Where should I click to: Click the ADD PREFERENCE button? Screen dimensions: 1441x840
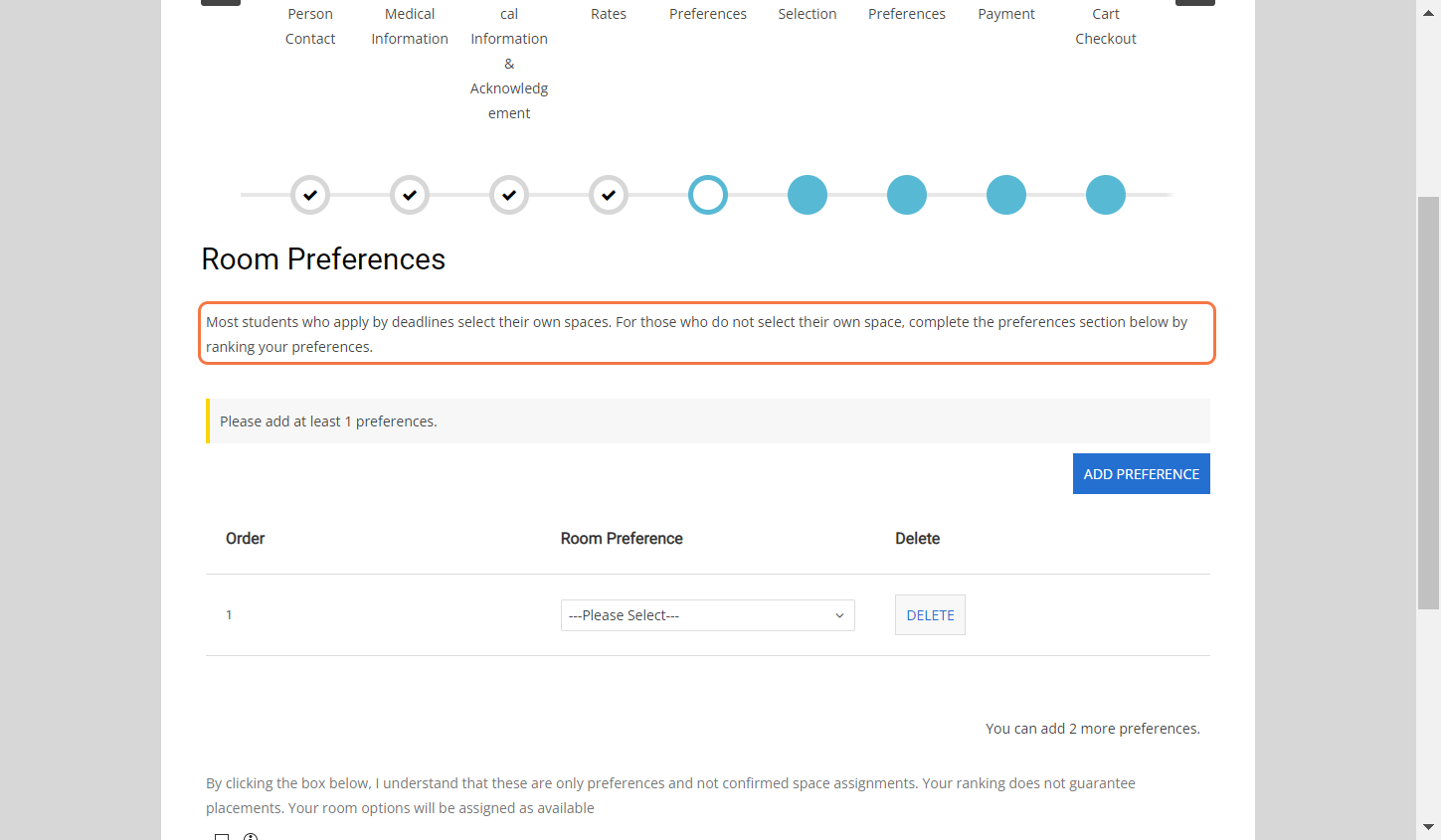tap(1142, 474)
